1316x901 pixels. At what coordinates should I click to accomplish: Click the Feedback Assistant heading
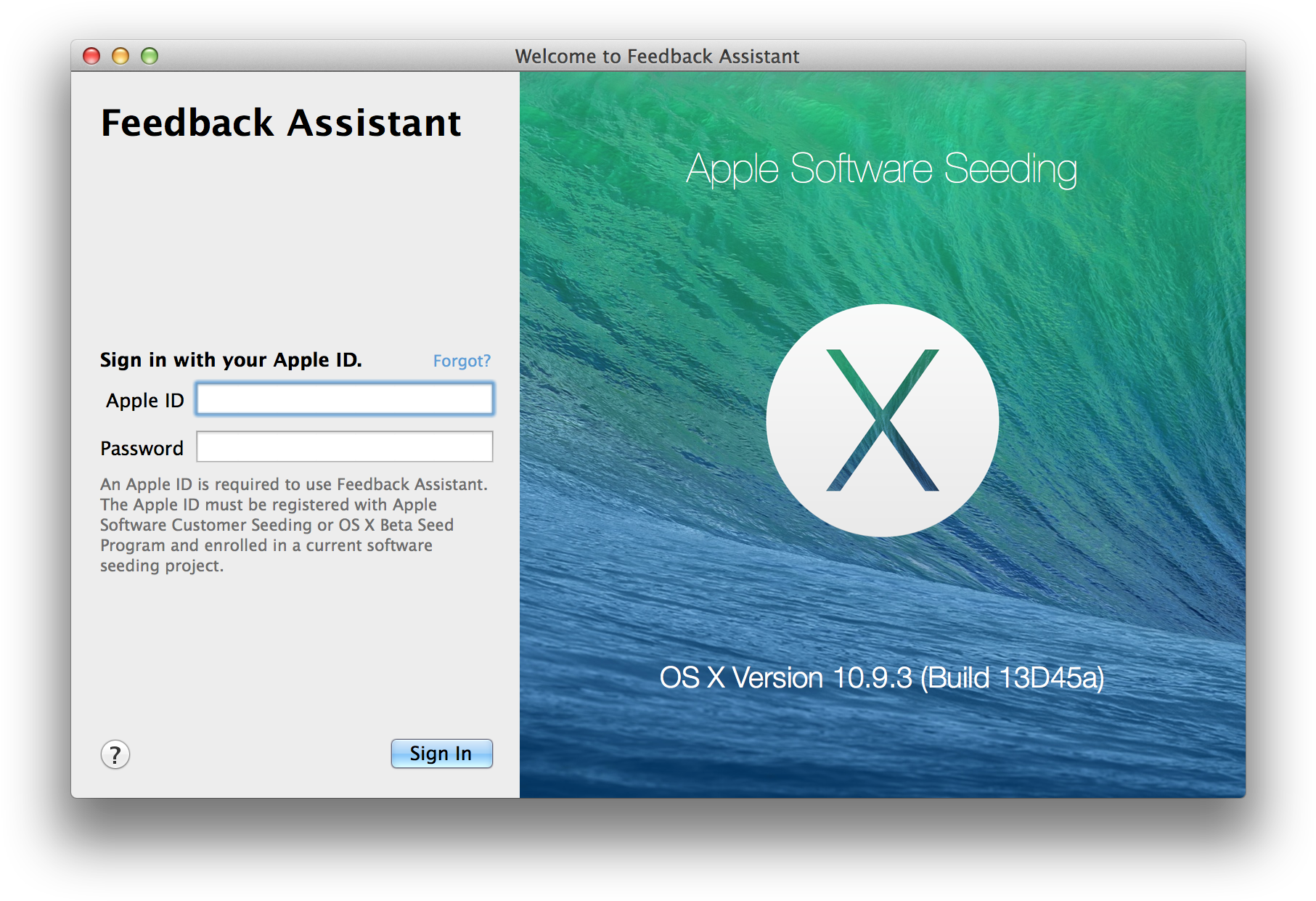(x=281, y=123)
